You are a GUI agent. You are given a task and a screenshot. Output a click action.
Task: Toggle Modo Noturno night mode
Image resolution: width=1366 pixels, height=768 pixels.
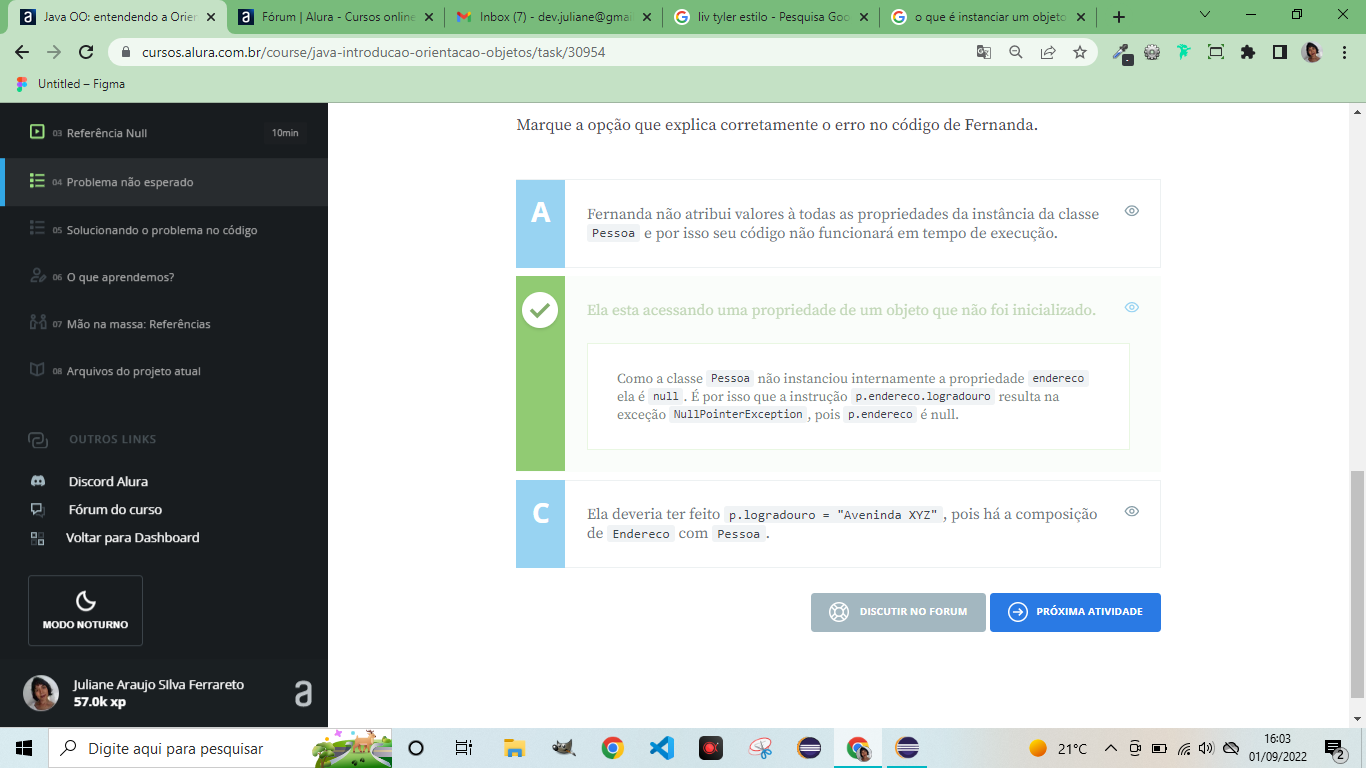85,610
